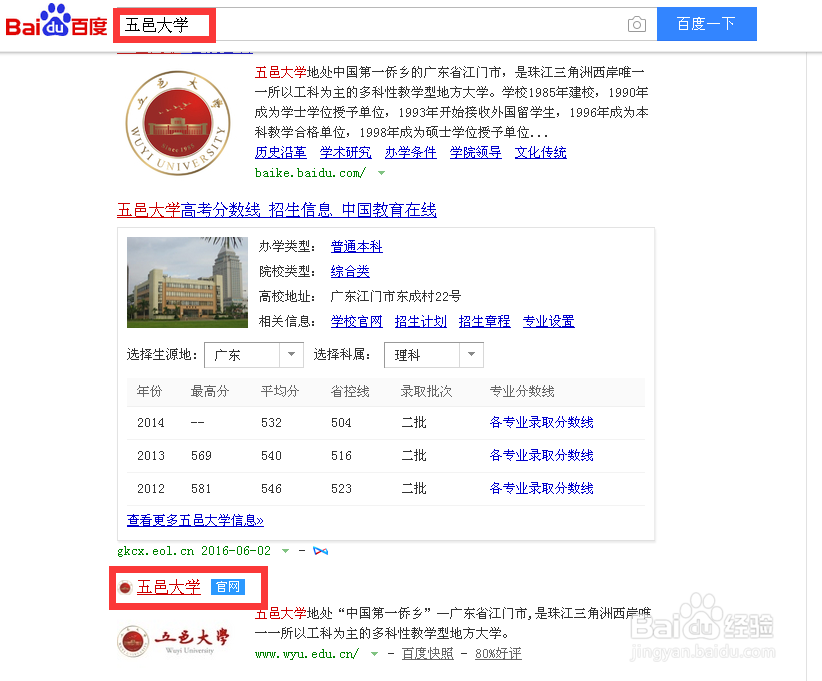Open 2014 各专业录取分数线 link

[541, 423]
